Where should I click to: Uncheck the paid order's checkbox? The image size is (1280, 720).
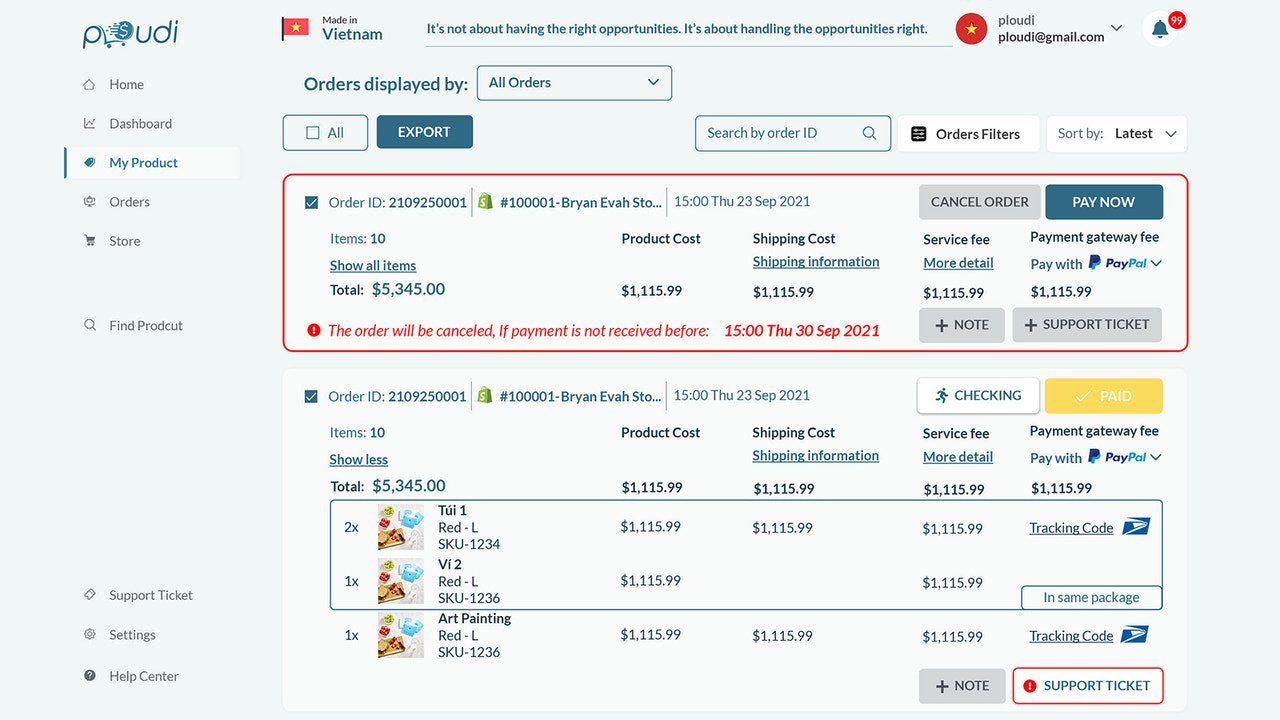(x=311, y=395)
